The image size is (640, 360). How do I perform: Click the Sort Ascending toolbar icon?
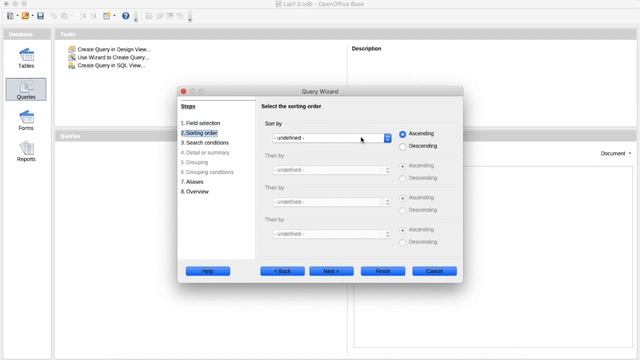click(x=83, y=16)
